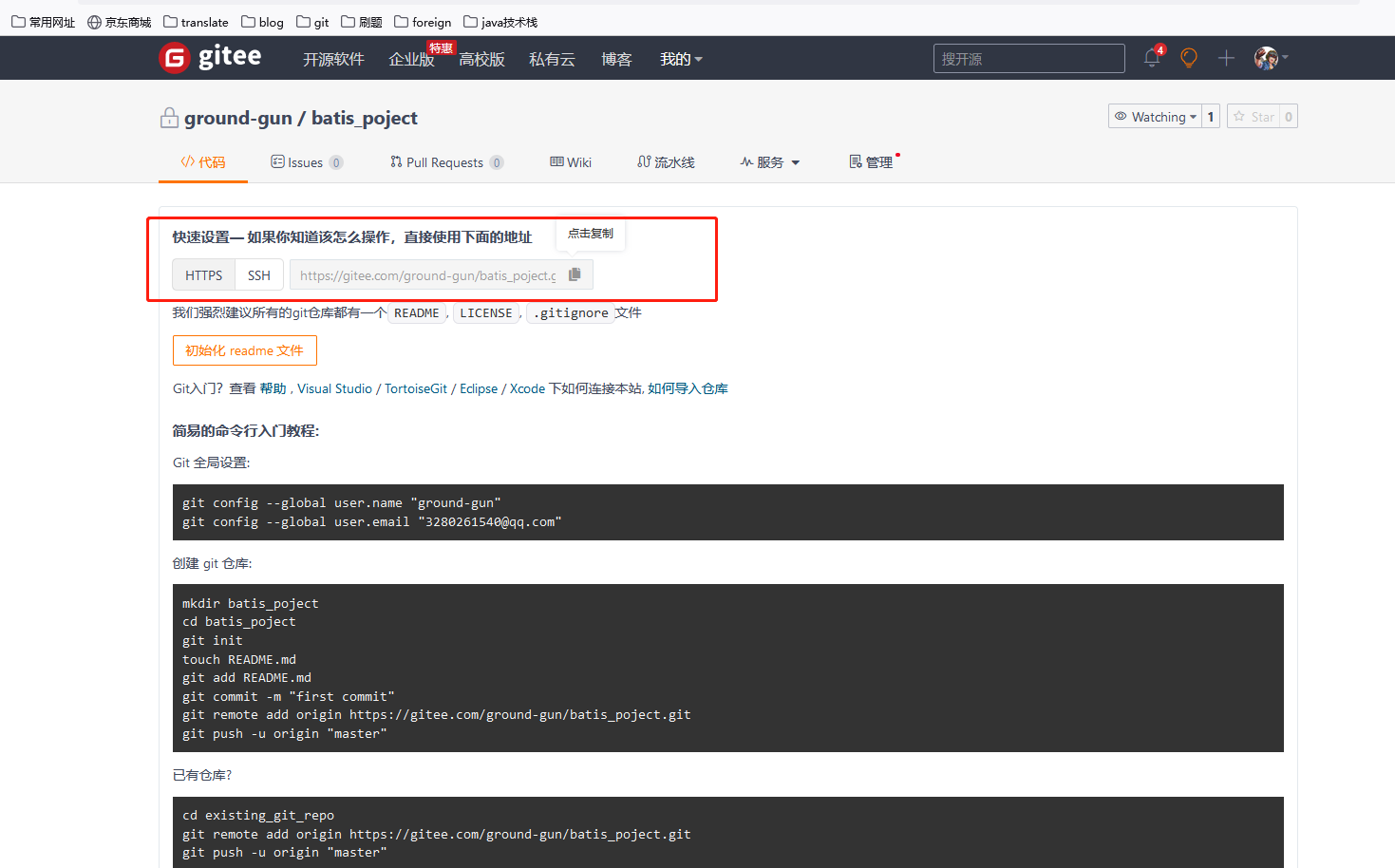Copy repository URL with clipboard icon

point(575,274)
